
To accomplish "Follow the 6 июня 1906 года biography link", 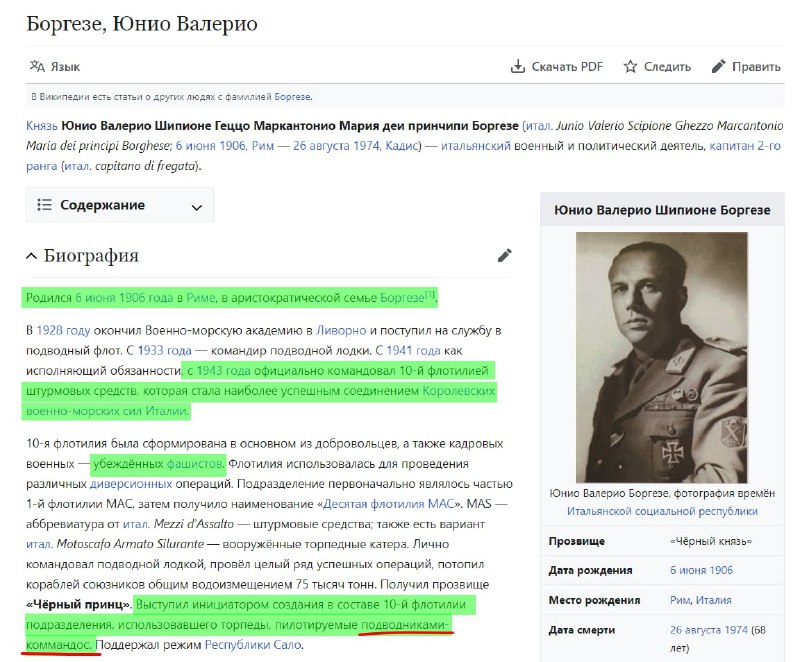I will coord(124,297).
